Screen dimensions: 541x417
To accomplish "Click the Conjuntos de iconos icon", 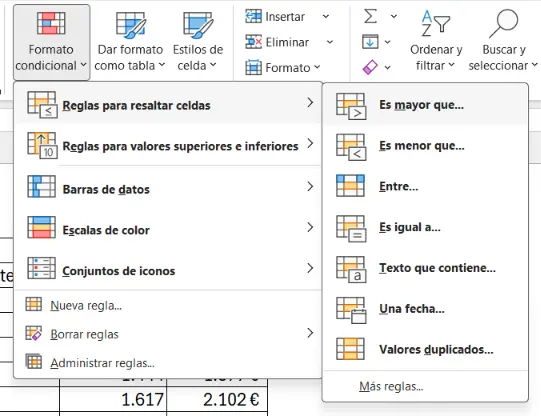I will 41,268.
